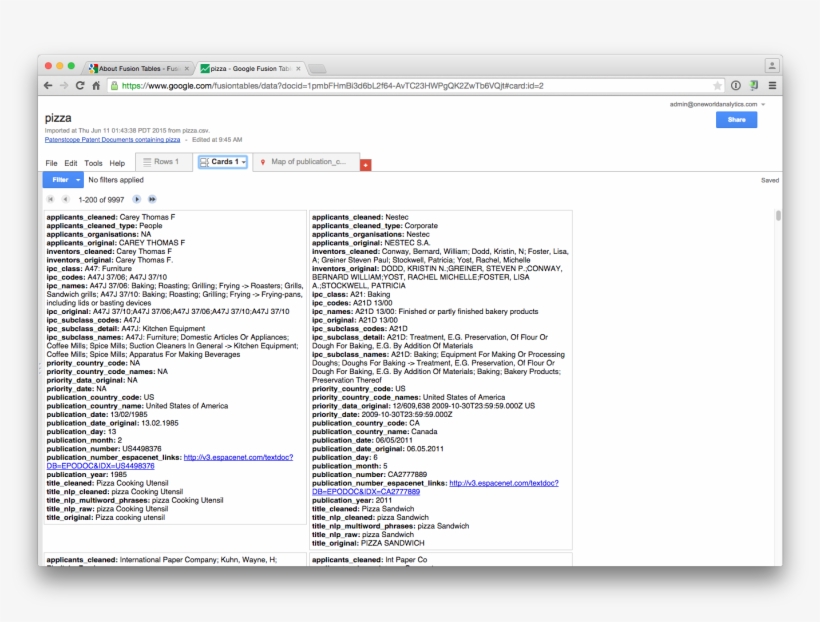Image resolution: width=820 pixels, height=622 pixels.
Task: Go to next page with single arrow icon
Action: tap(136, 198)
